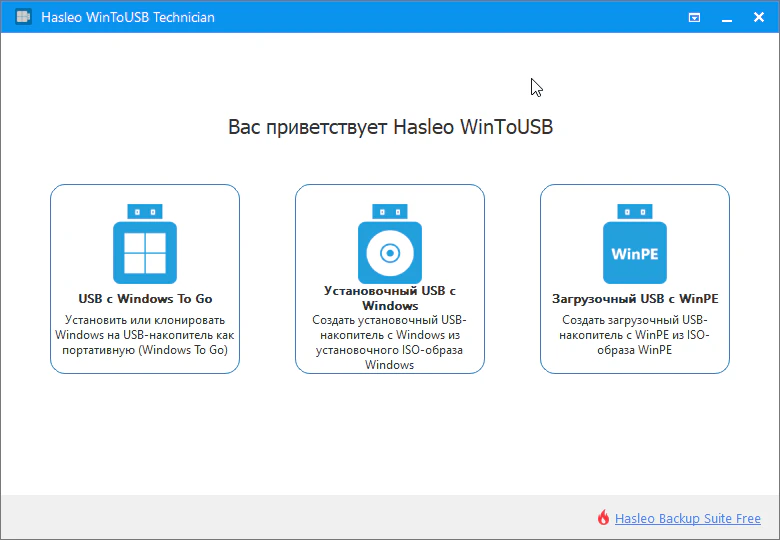The height and width of the screenshot is (540, 780).
Task: Pick the "Загрузочный USB с WinPE" title
Action: tap(635, 298)
